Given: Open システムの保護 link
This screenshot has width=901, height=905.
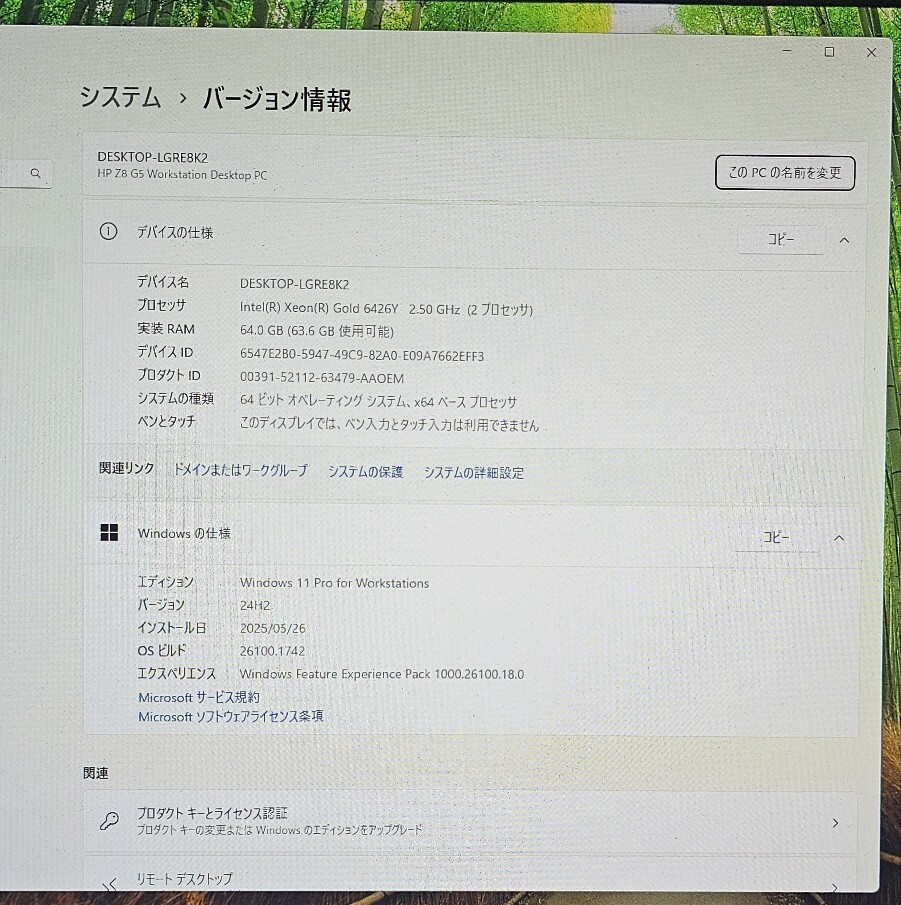Looking at the screenshot, I should [x=365, y=472].
